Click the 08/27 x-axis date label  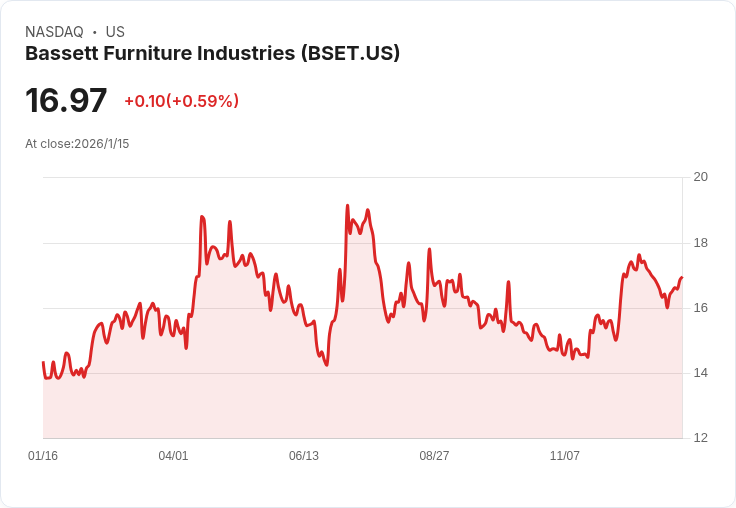pyautogui.click(x=434, y=455)
